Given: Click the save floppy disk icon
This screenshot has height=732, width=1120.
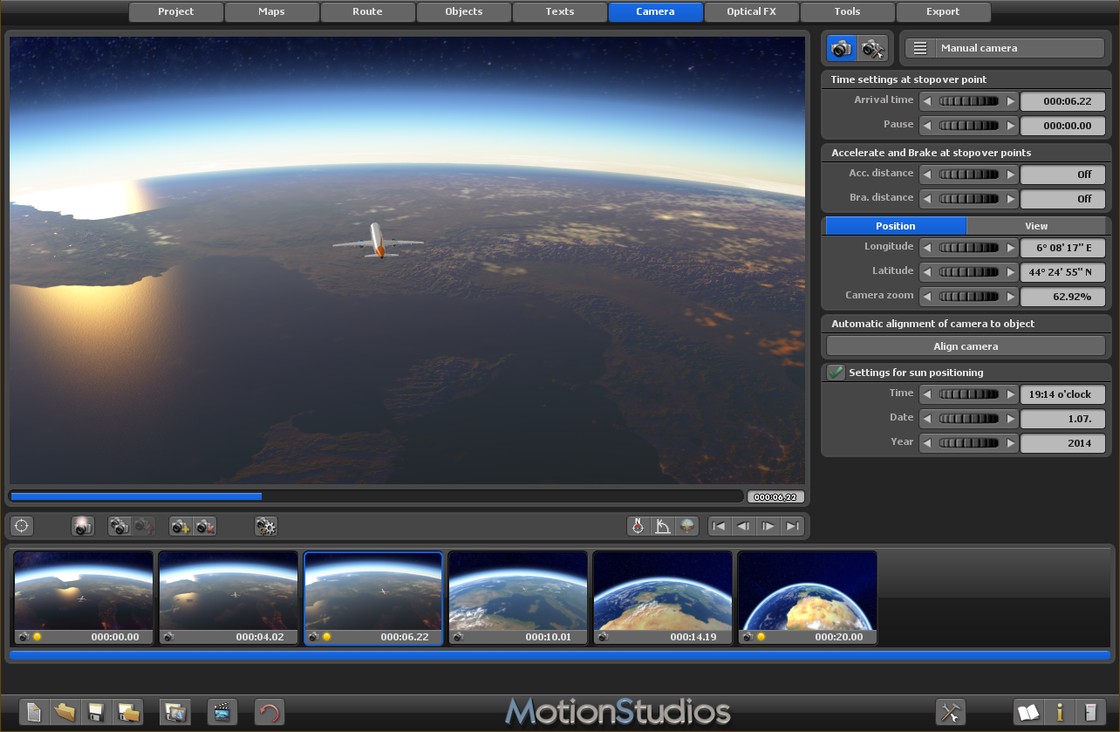Looking at the screenshot, I should (96, 712).
